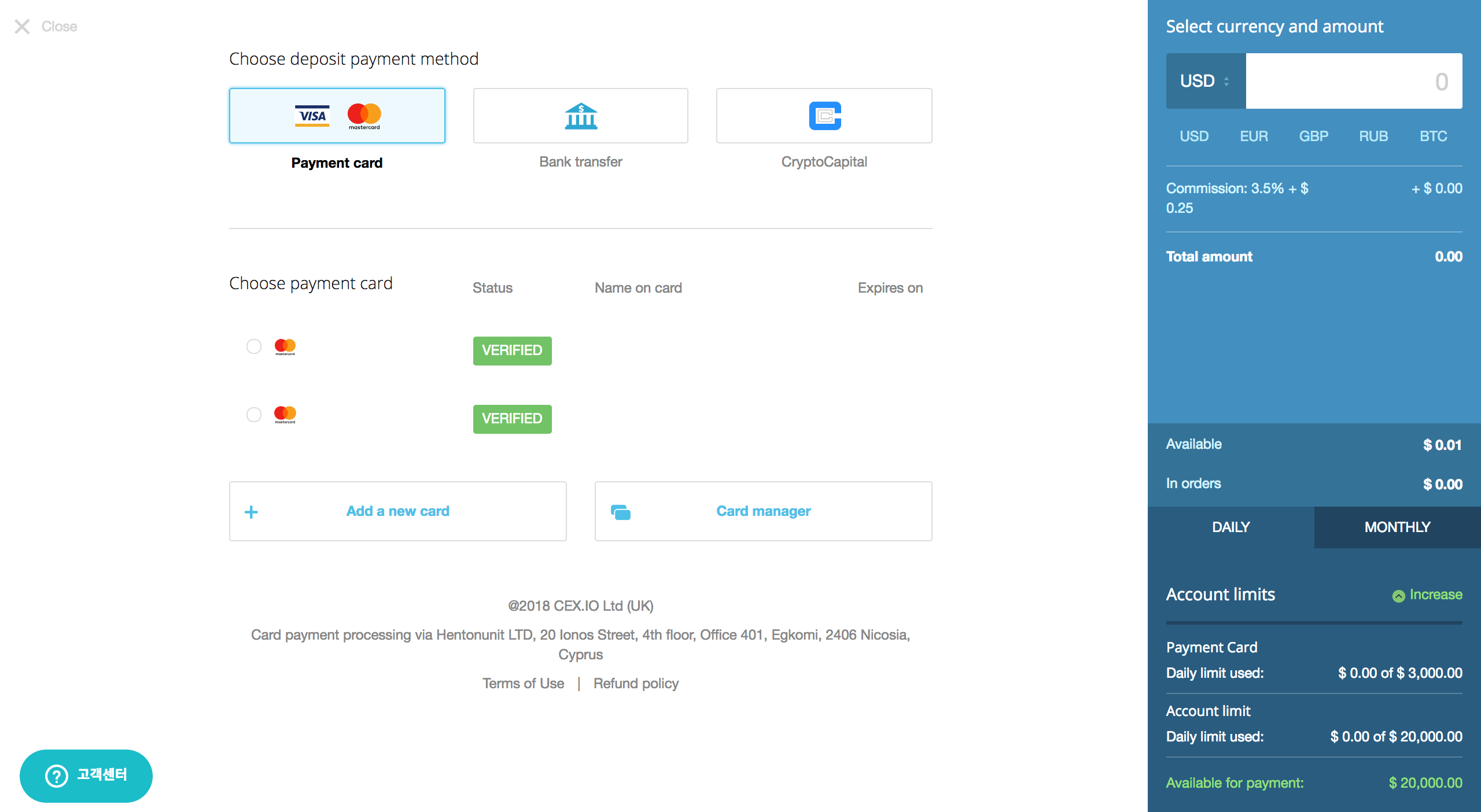Screen dimensions: 1481x812
Task: Click the Available balance value $ 0.01
Action: tap(1442, 445)
